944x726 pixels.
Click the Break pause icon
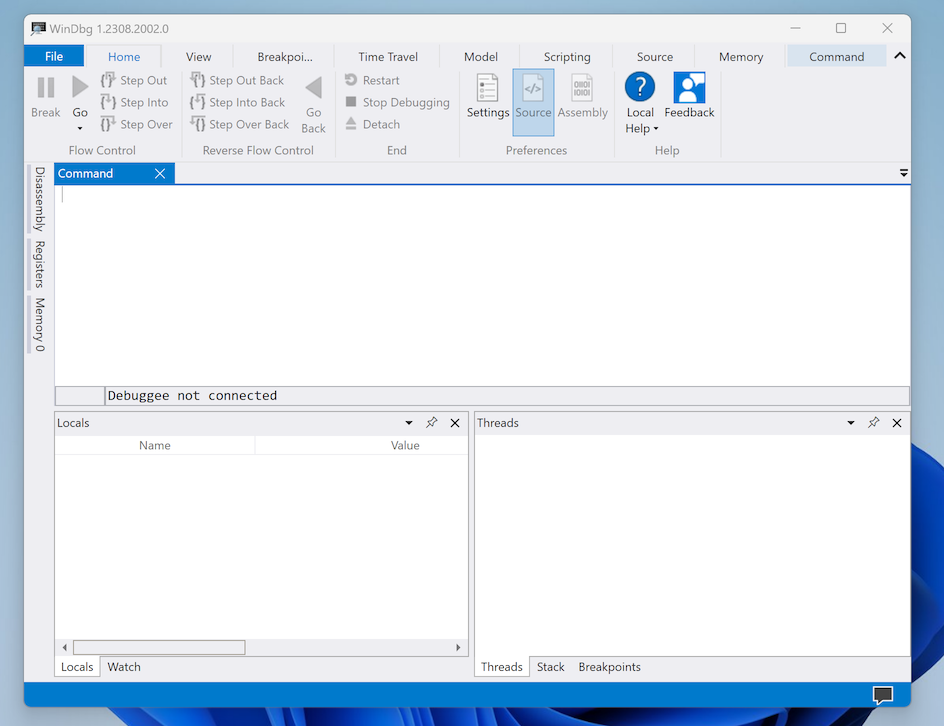tap(46, 88)
